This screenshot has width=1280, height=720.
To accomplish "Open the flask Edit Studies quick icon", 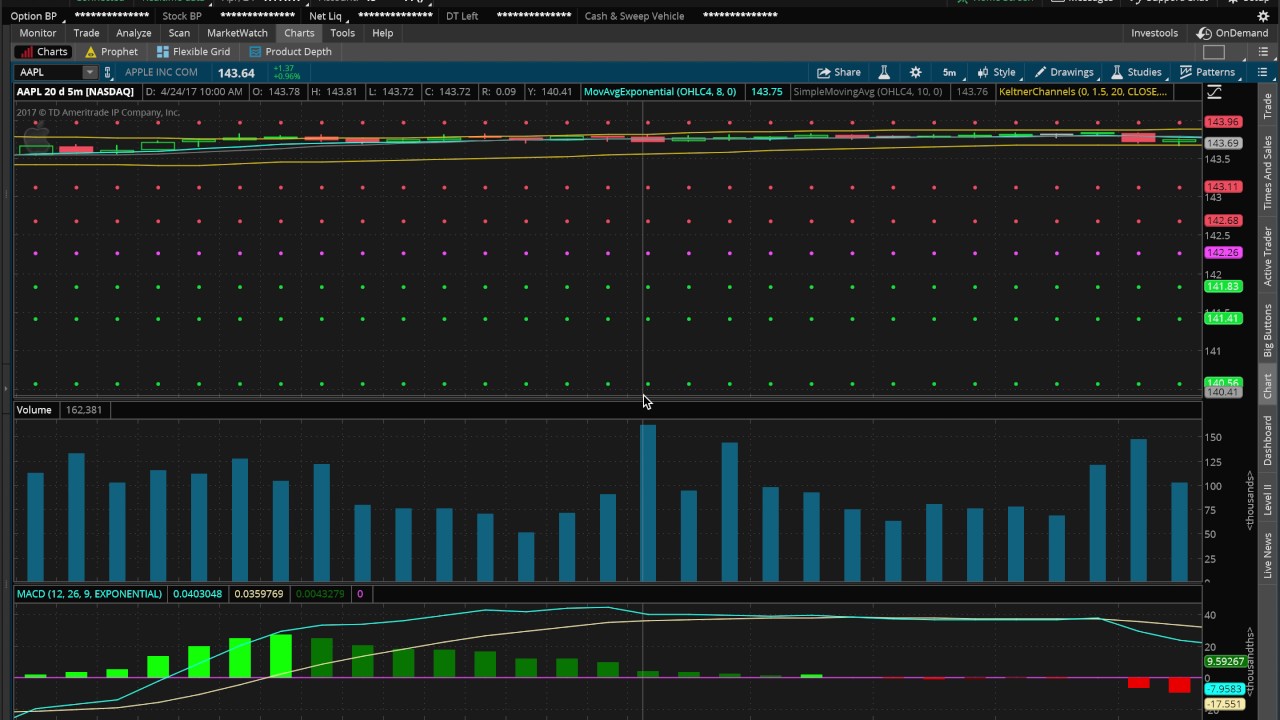I will click(884, 72).
